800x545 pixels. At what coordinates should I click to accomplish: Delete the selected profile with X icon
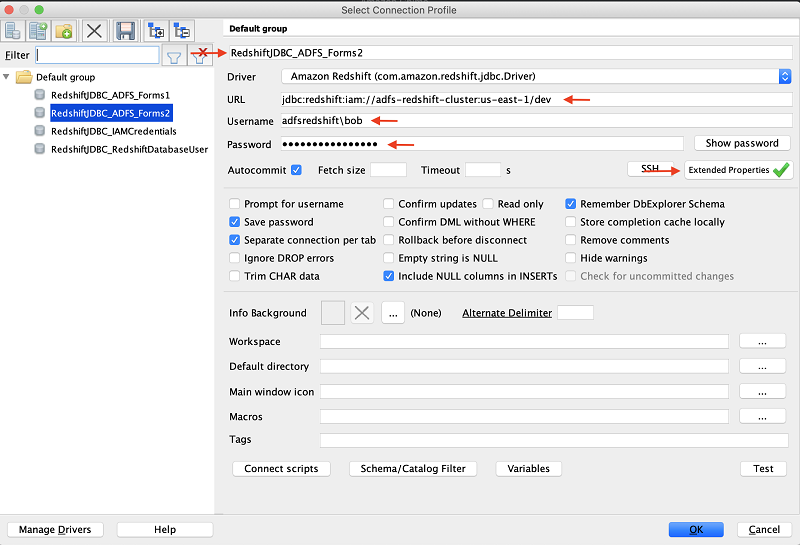pyautogui.click(x=94, y=31)
